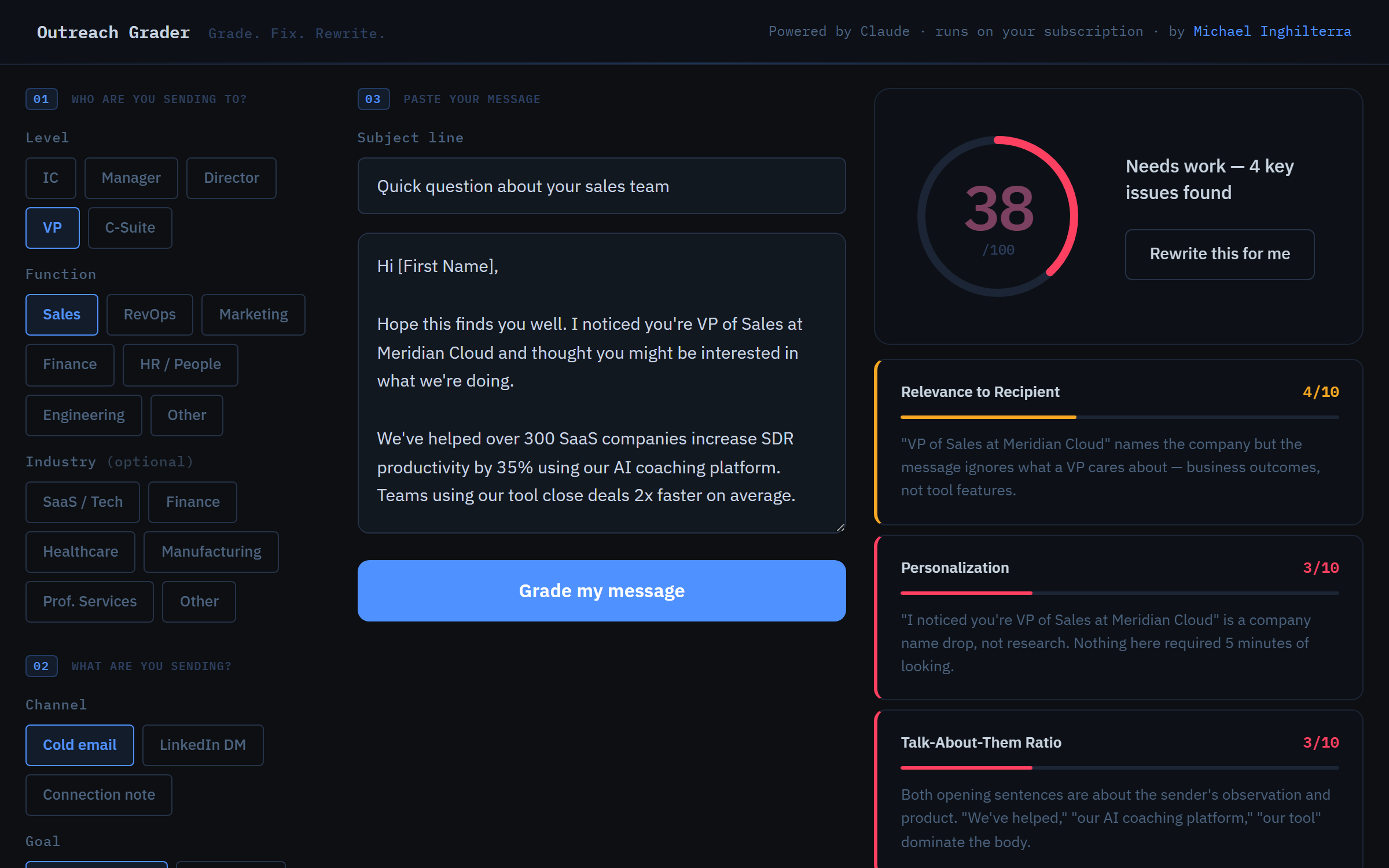Click the 03 step badge
Image resolution: width=1389 pixels, height=868 pixels.
(x=373, y=99)
